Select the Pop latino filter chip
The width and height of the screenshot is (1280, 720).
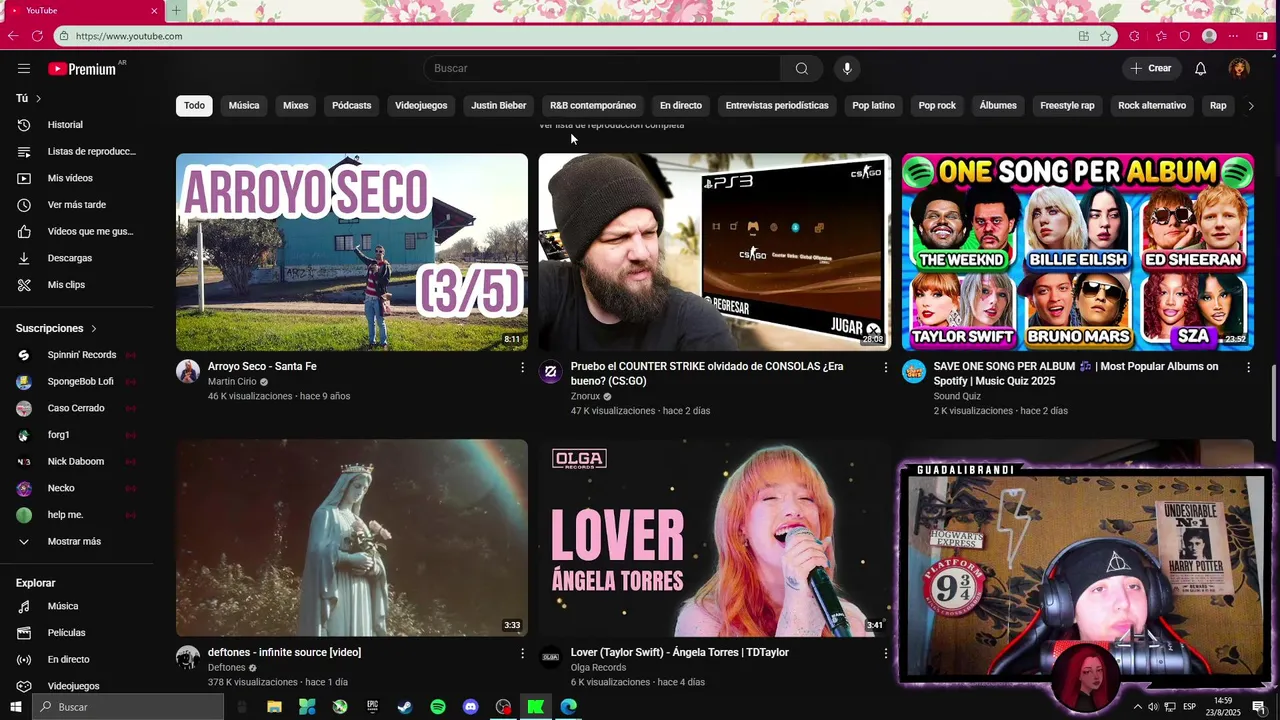click(x=873, y=105)
